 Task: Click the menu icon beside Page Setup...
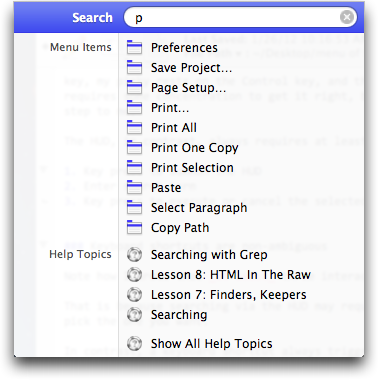coord(134,87)
